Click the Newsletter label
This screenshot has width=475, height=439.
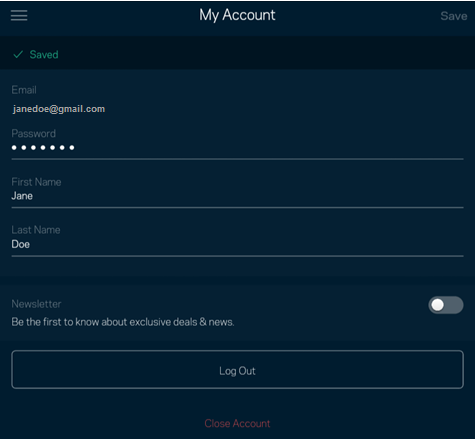36,304
